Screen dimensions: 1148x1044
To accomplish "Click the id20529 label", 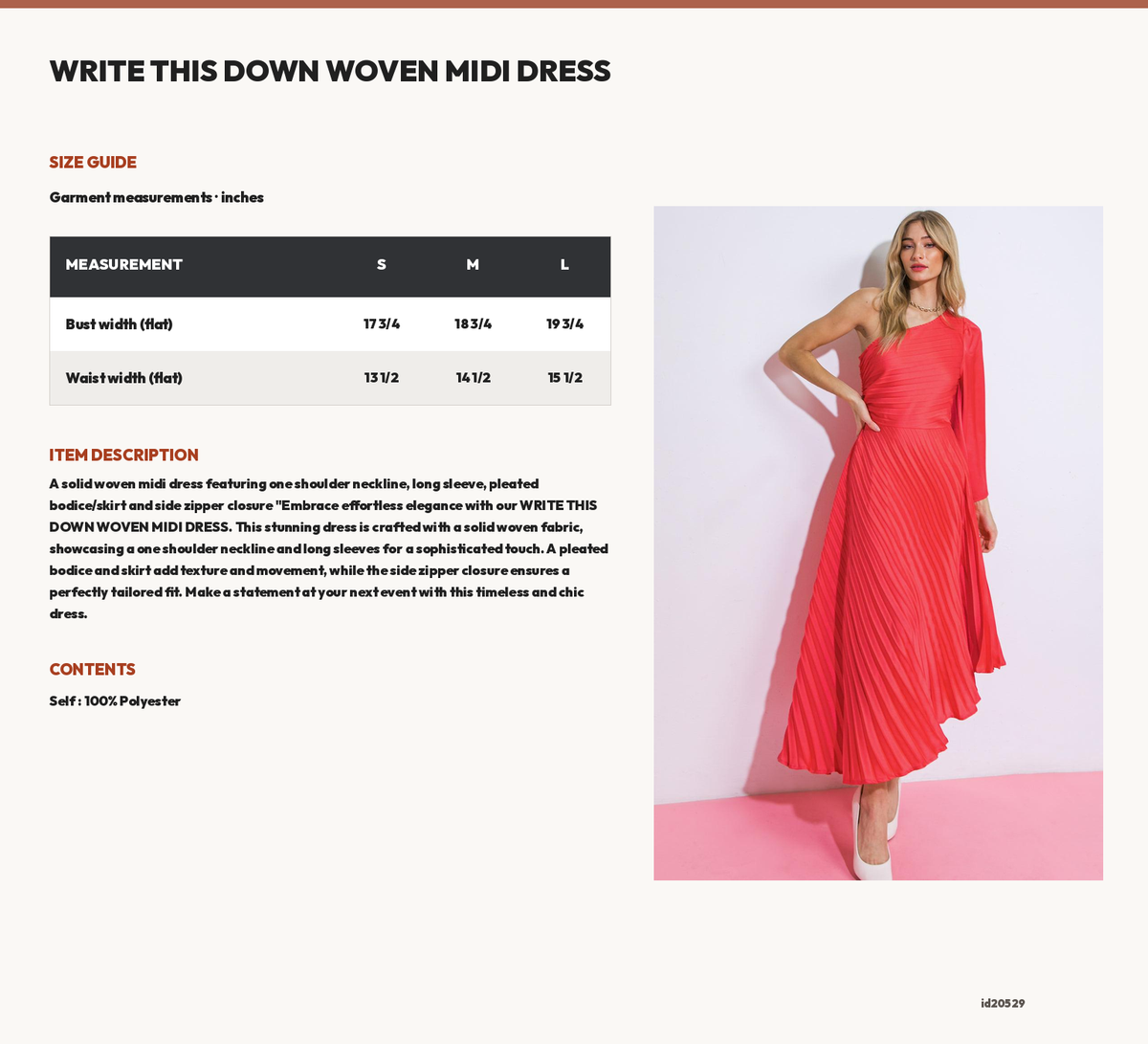I will pos(1003,1004).
